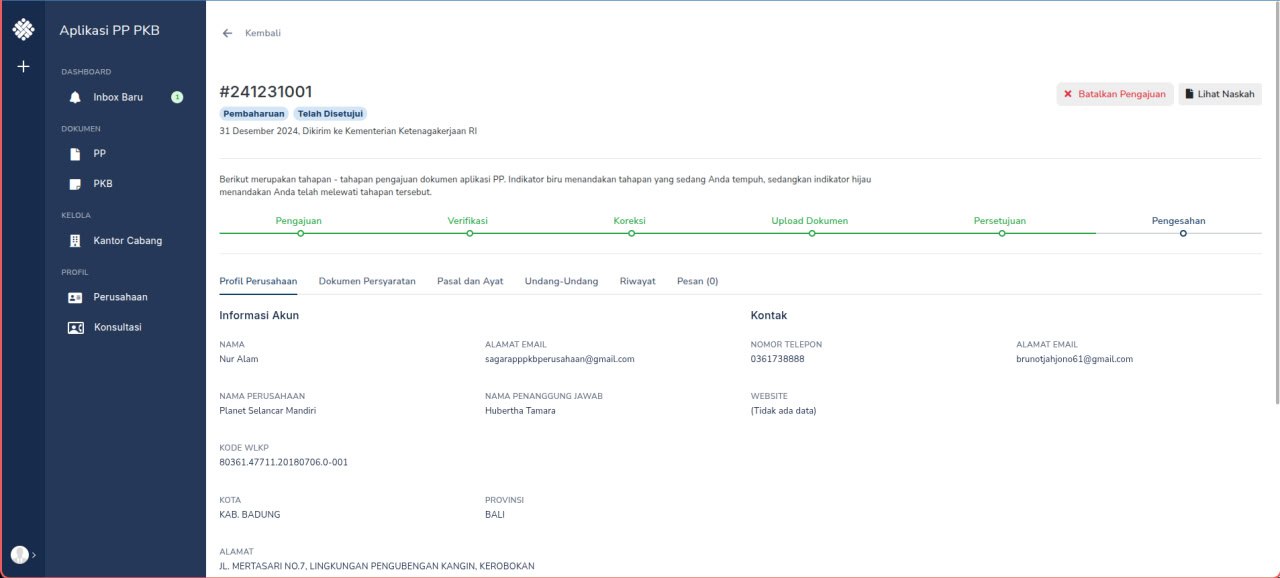The width and height of the screenshot is (1280, 578).
Task: Click the plus icon in the narrow sidebar
Action: [x=23, y=67]
